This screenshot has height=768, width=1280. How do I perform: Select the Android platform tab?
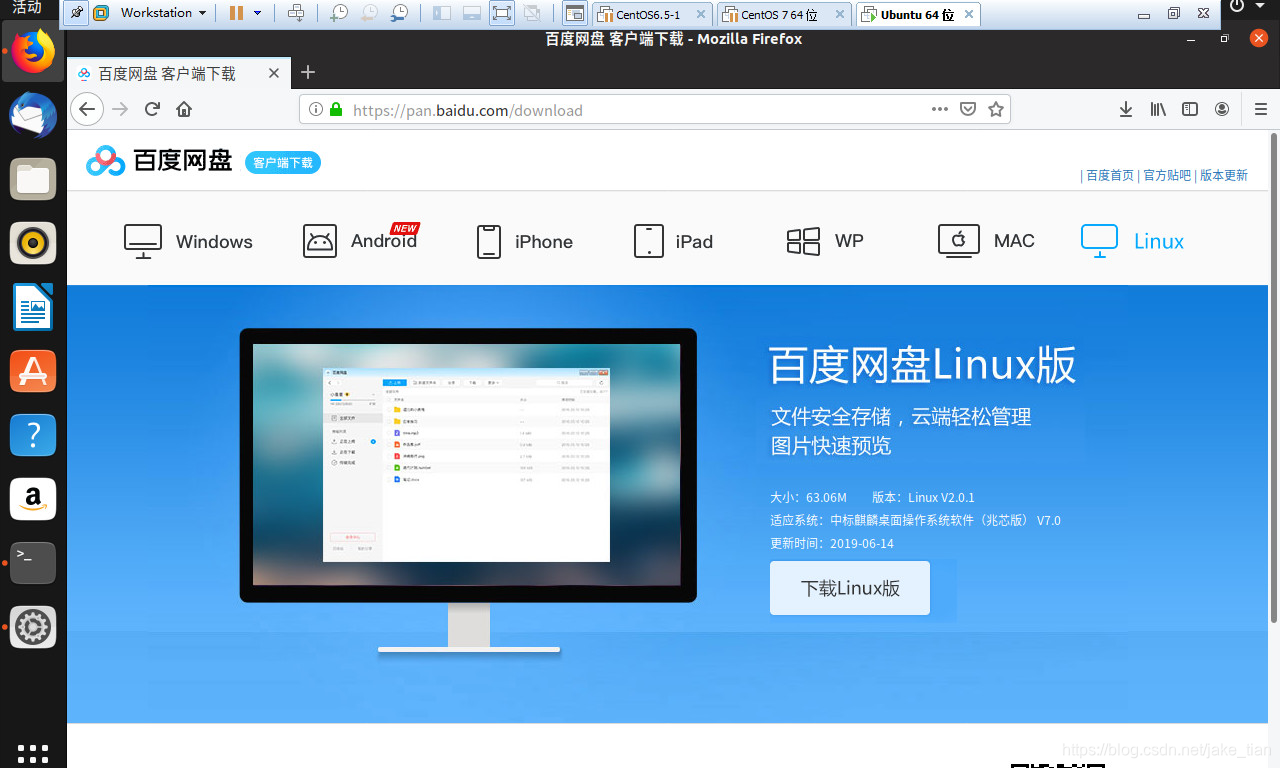click(x=361, y=240)
